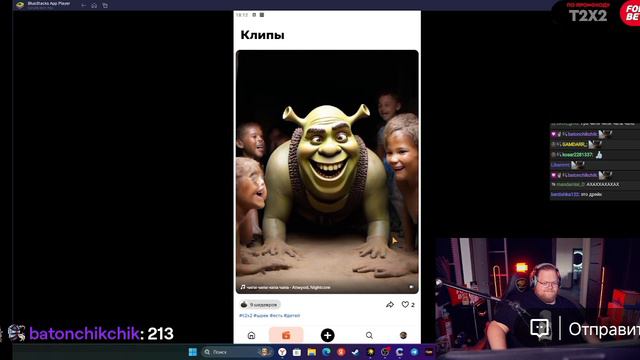Open the last hashtag under the clip

click(292, 316)
